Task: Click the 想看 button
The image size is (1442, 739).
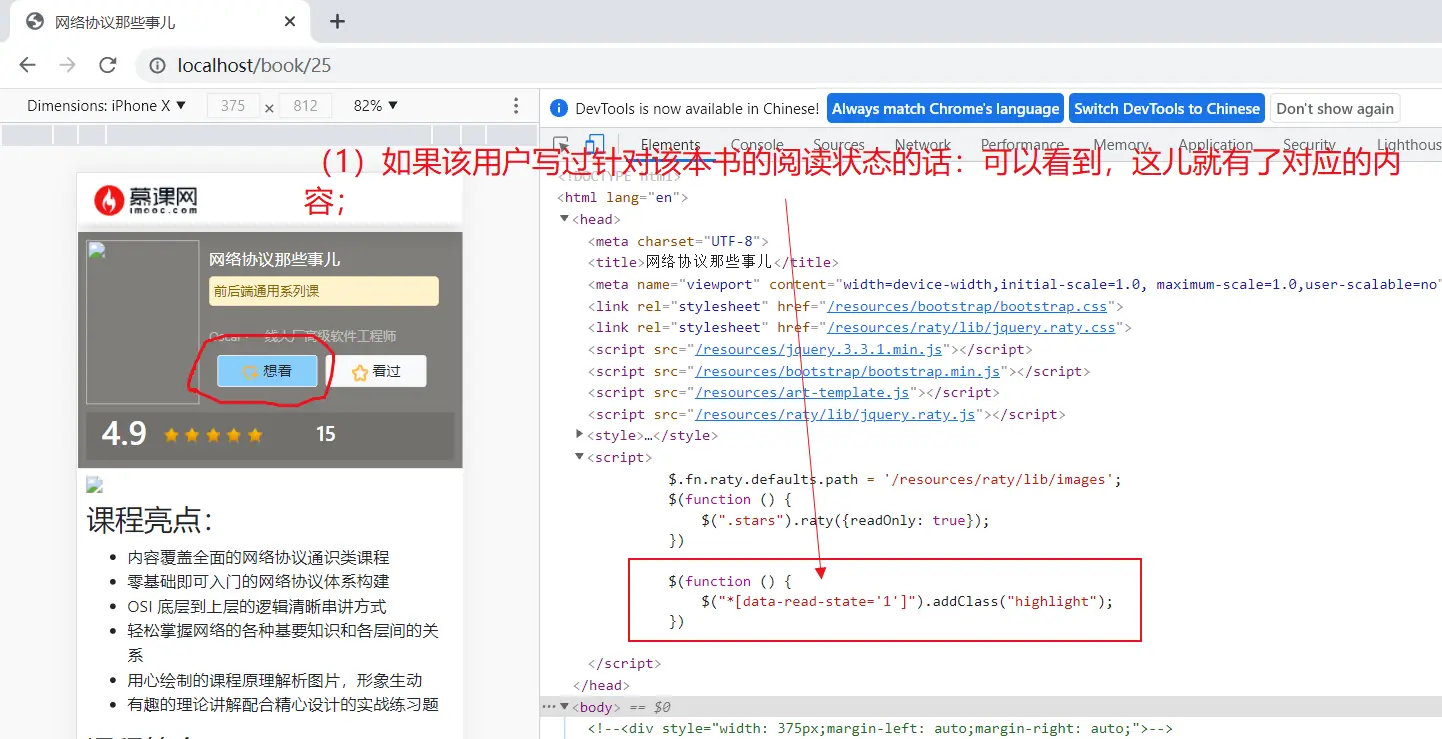Action: (x=267, y=371)
